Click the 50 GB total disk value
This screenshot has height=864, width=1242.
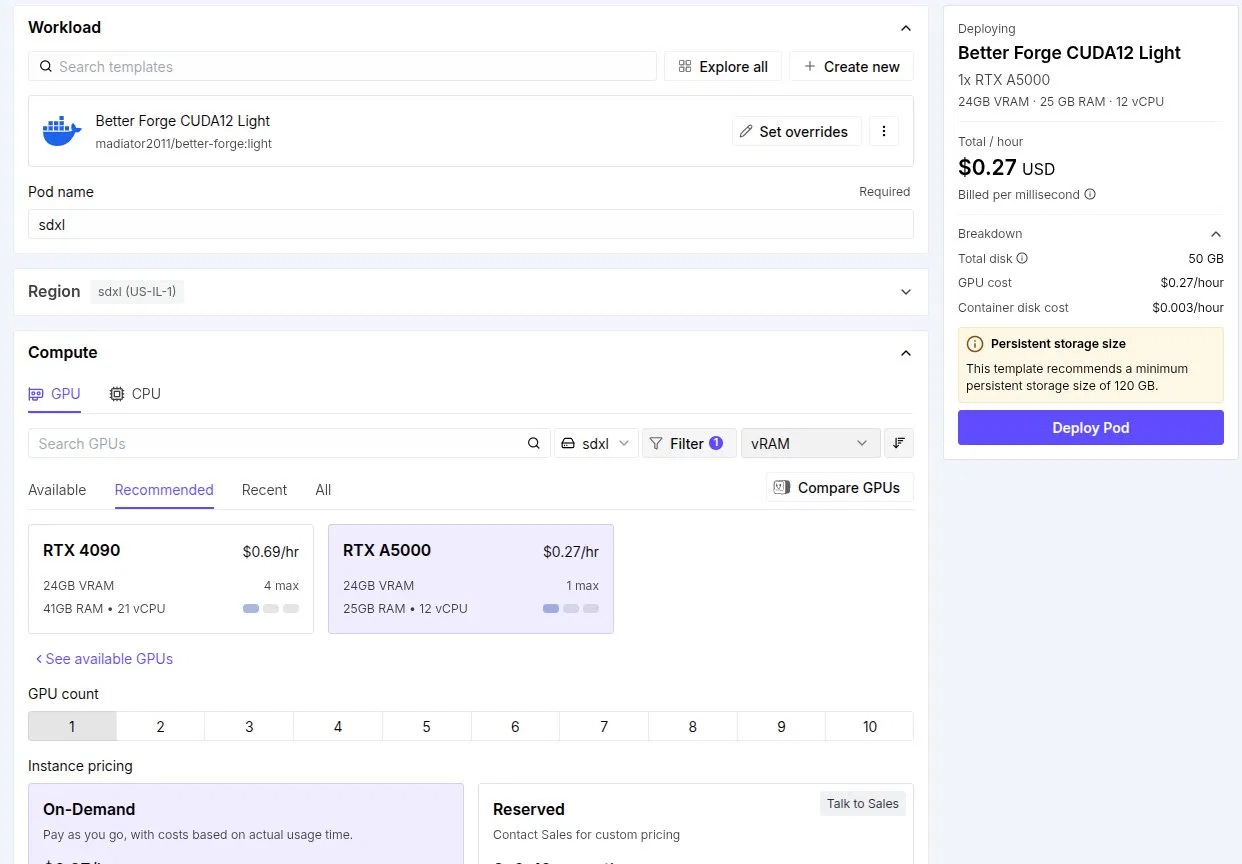(1206, 258)
